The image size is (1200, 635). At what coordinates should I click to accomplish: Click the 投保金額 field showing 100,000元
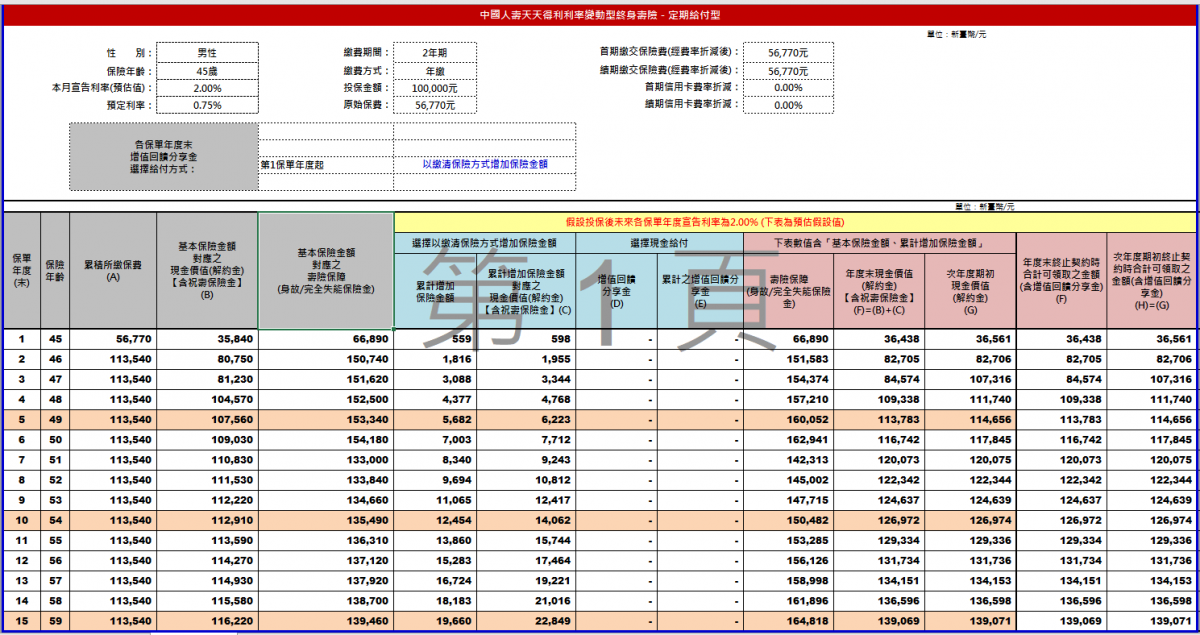coord(434,88)
